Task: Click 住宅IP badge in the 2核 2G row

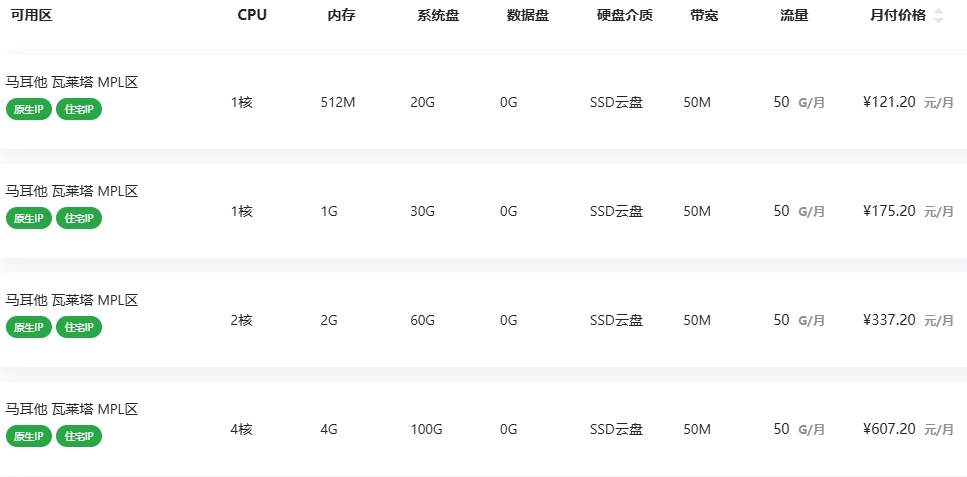Action: point(79,327)
